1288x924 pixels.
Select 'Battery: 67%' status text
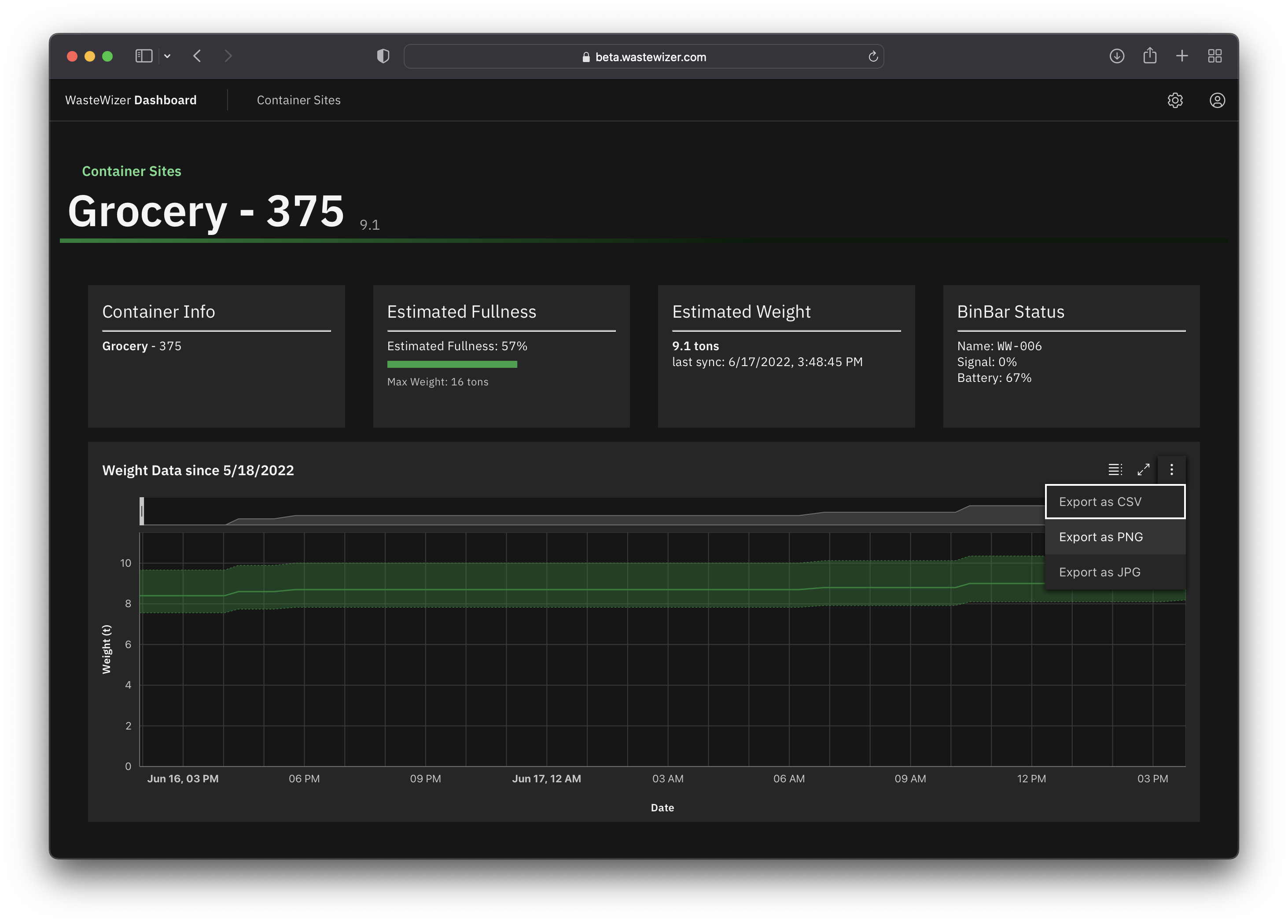click(x=994, y=378)
